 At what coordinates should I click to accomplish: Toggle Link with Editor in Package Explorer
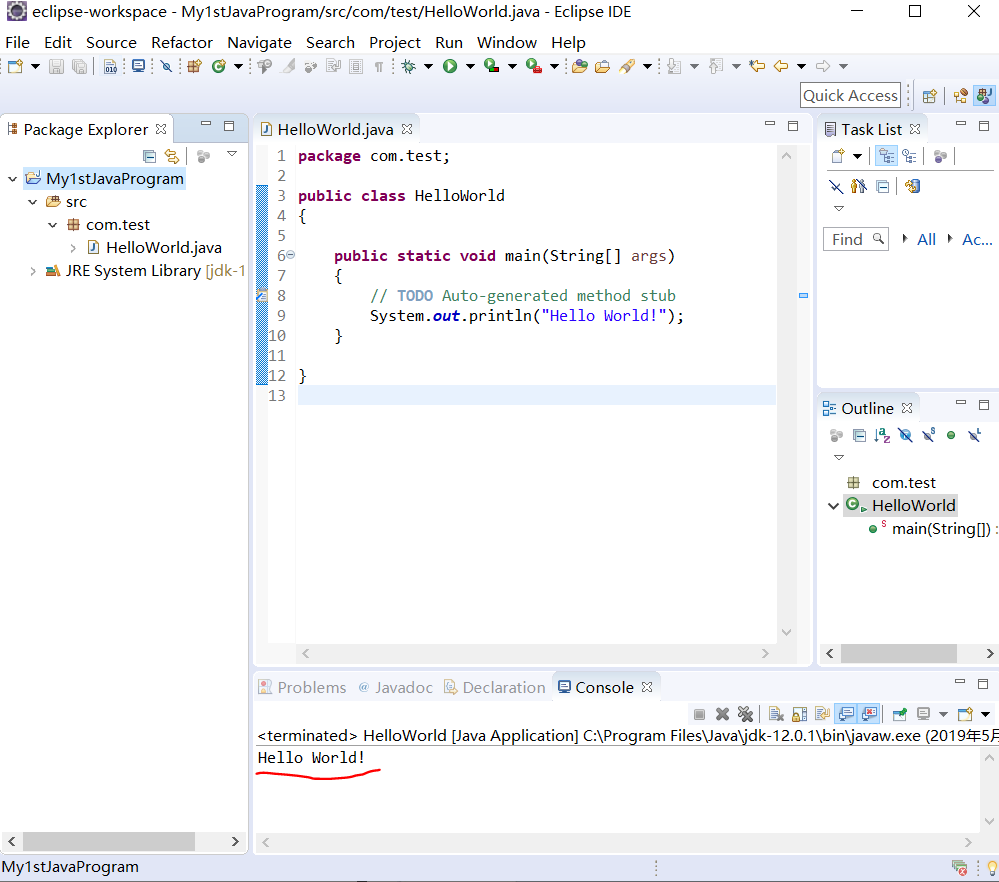pyautogui.click(x=172, y=156)
